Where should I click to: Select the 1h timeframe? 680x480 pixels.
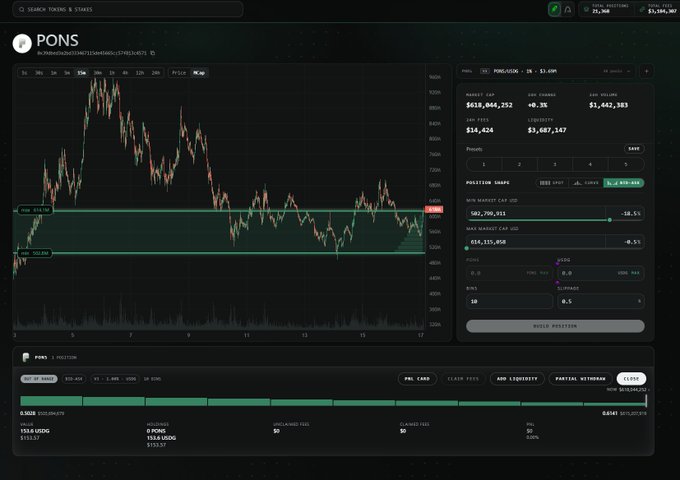112,73
